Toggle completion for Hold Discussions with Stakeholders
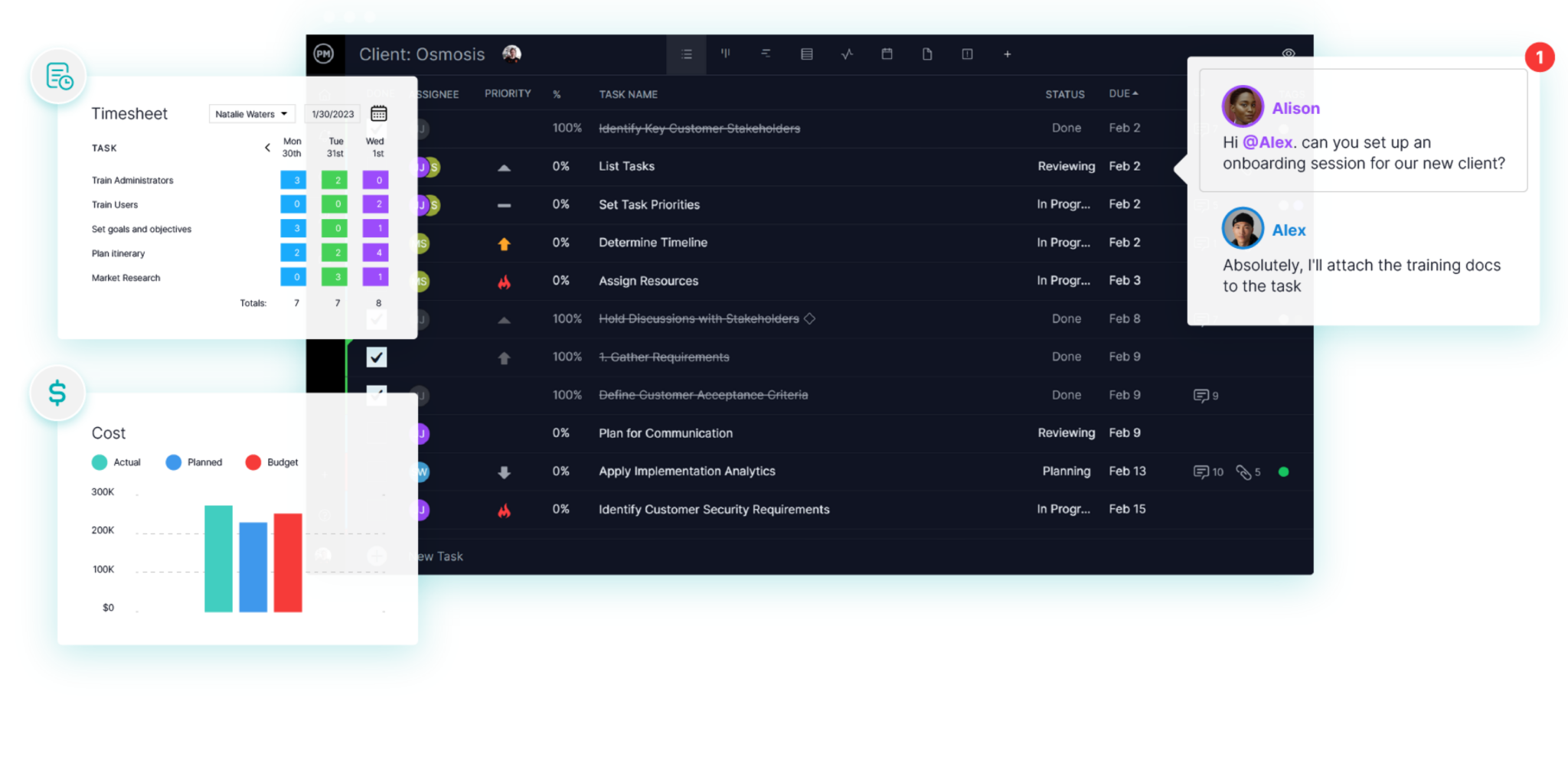 click(x=375, y=318)
